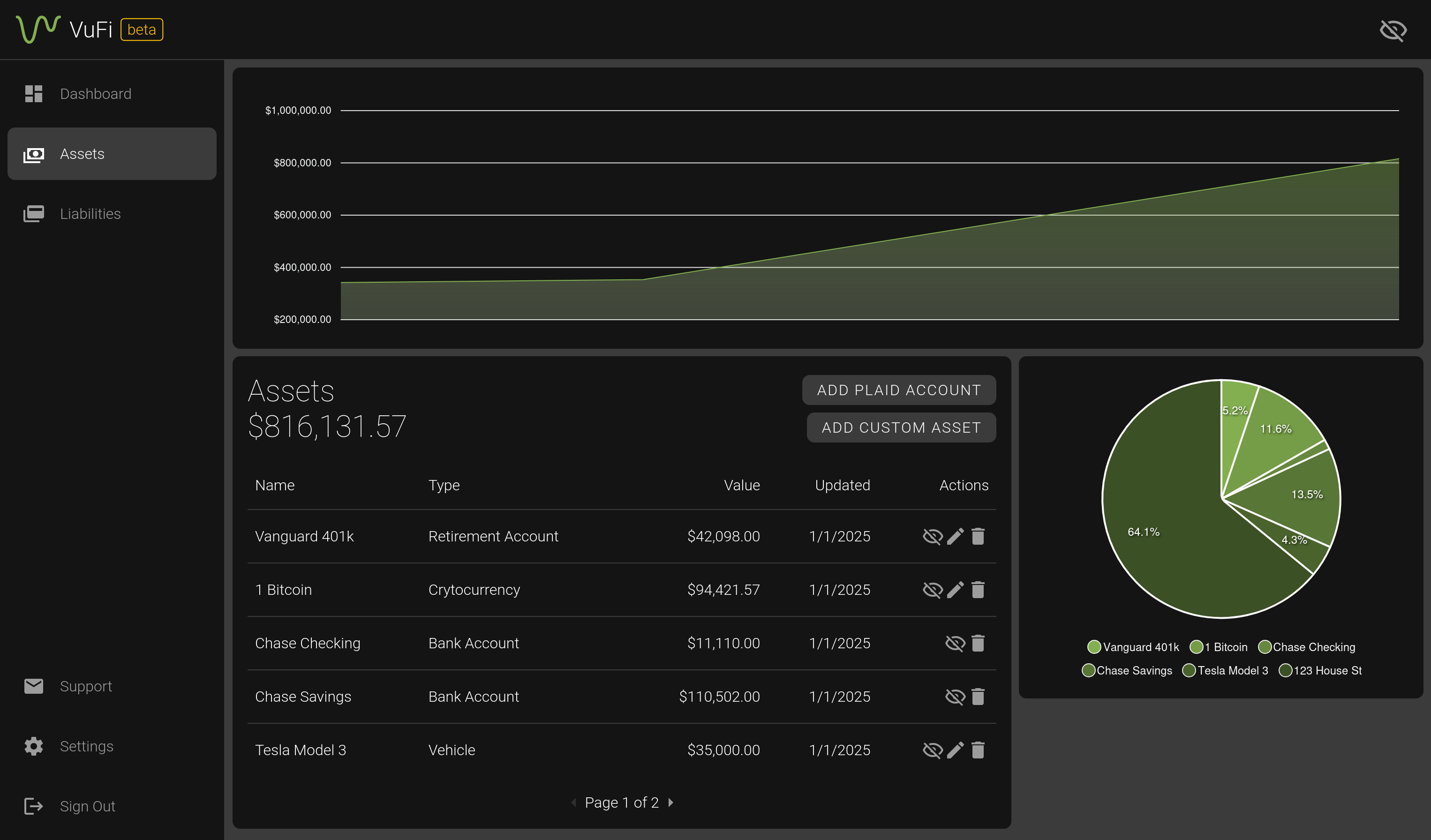Image resolution: width=1431 pixels, height=840 pixels.
Task: Delete the 1 Bitcoin asset
Action: [978, 590]
